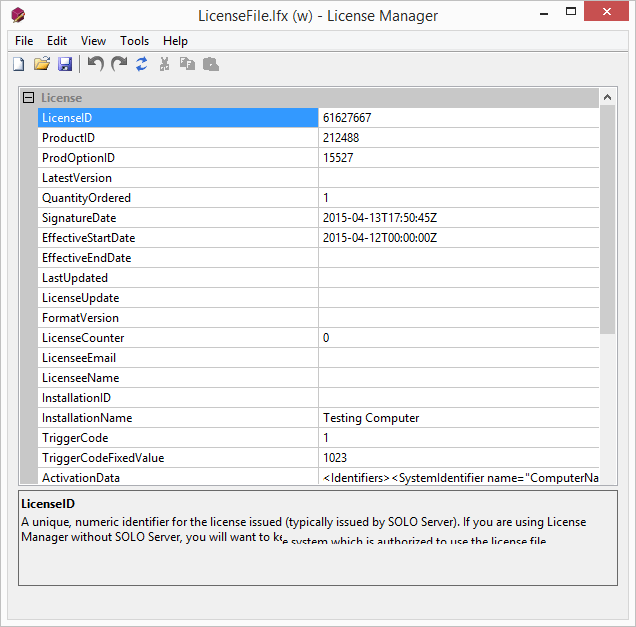The height and width of the screenshot is (627, 636).
Task: Click the scroll up arrow of property grid
Action: (607, 97)
